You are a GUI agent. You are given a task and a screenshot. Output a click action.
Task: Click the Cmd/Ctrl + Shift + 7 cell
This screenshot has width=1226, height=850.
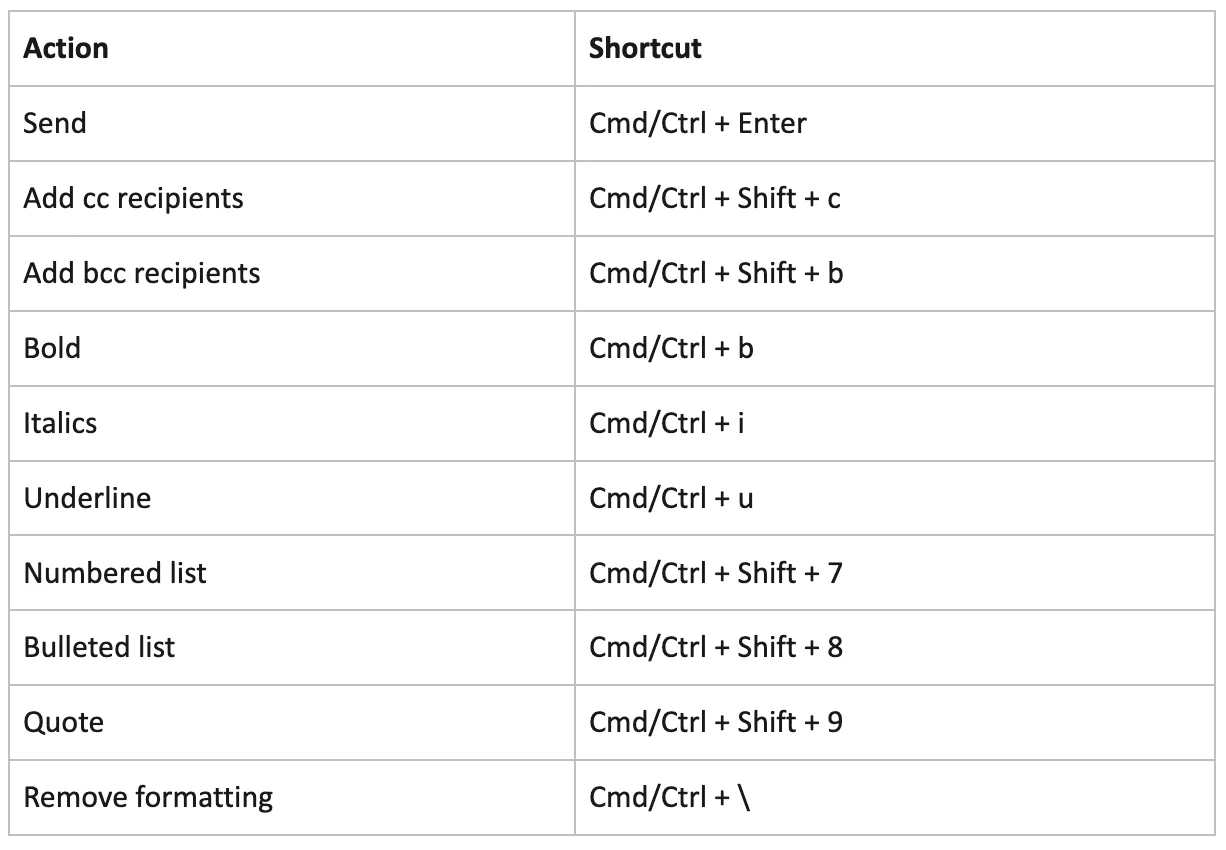point(715,573)
